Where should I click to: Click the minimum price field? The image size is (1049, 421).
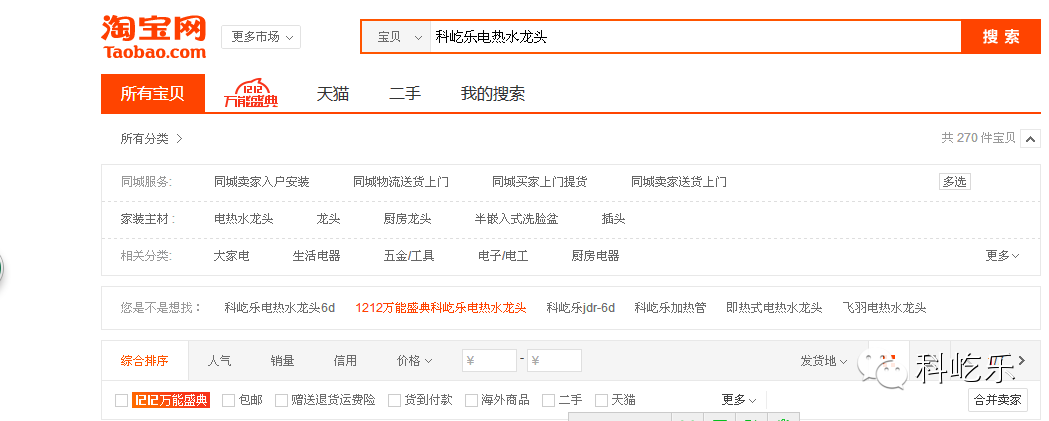(489, 361)
